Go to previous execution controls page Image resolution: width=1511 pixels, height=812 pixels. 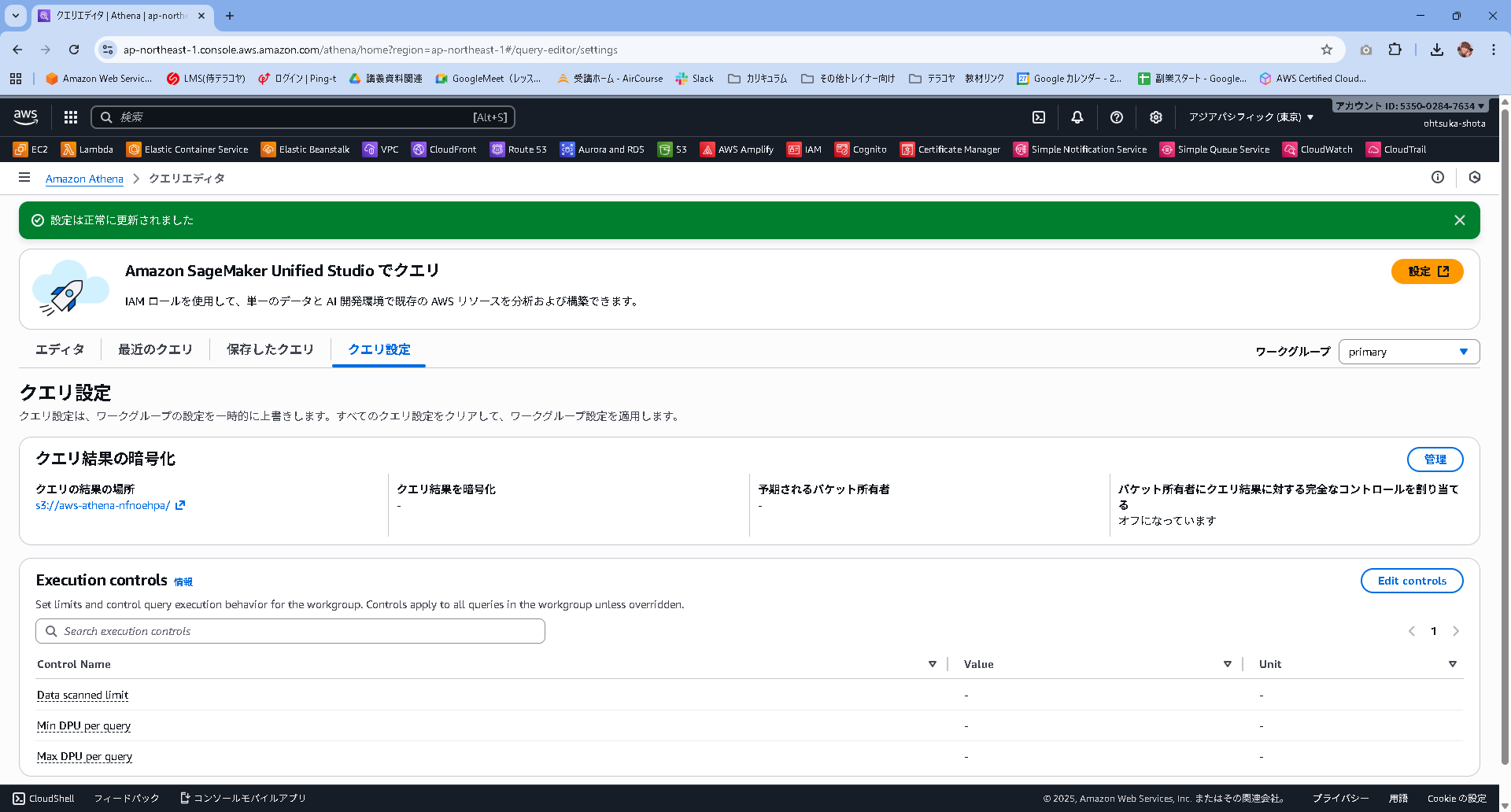click(x=1412, y=631)
